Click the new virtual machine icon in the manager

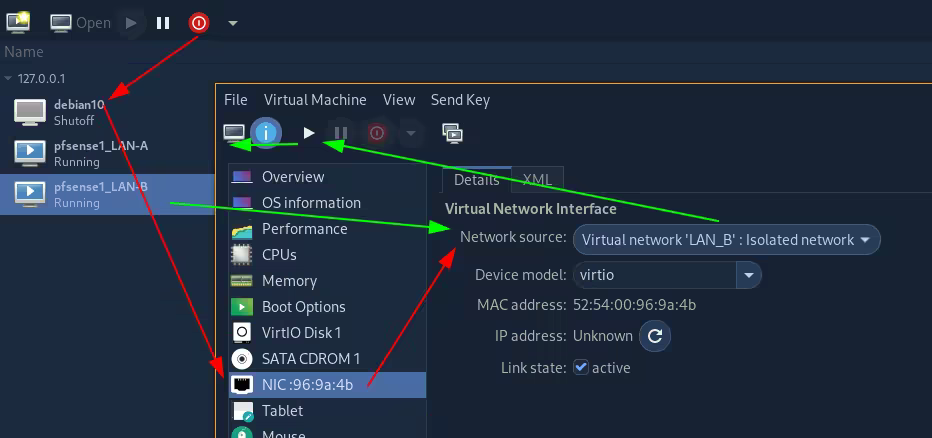pos(18,23)
